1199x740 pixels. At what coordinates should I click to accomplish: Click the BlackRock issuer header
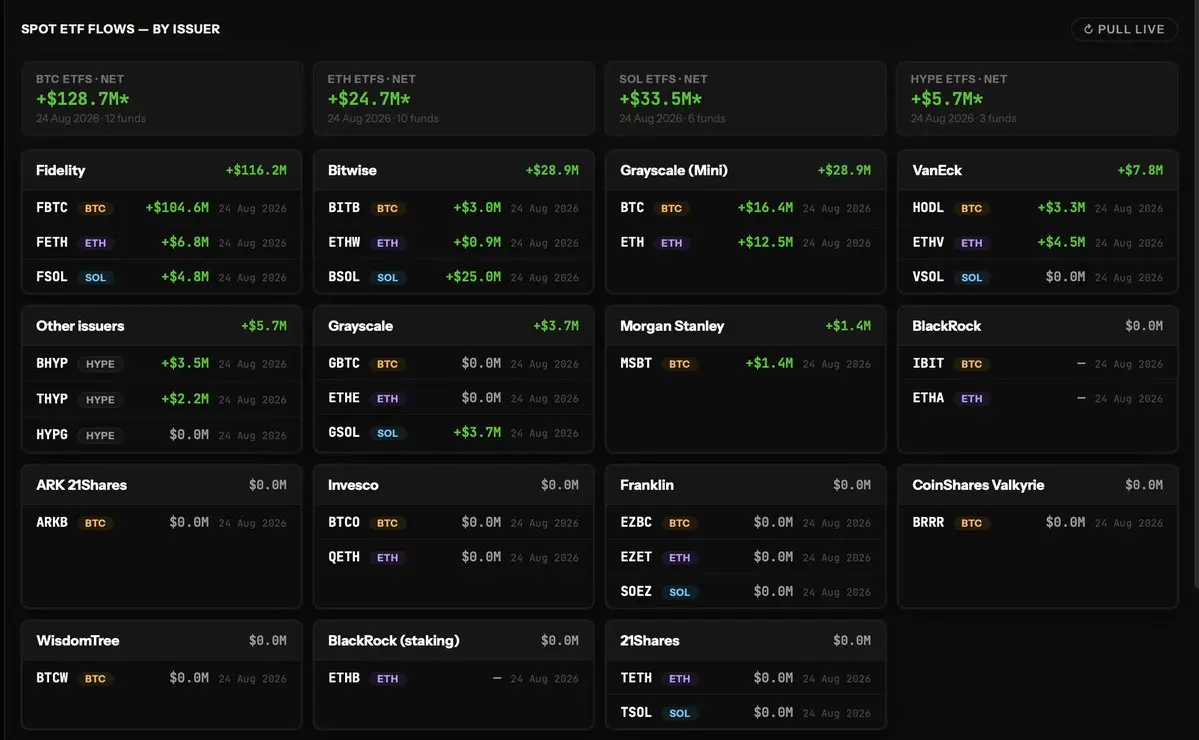coord(1038,326)
